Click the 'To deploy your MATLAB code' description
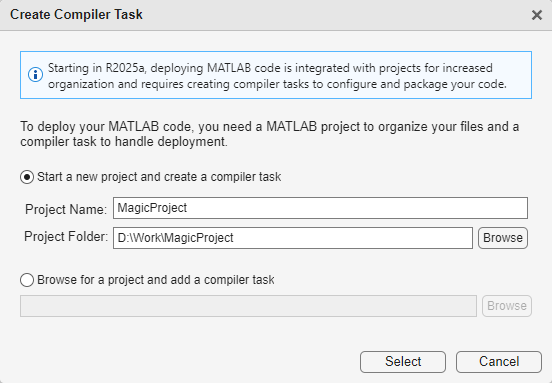 (269, 134)
